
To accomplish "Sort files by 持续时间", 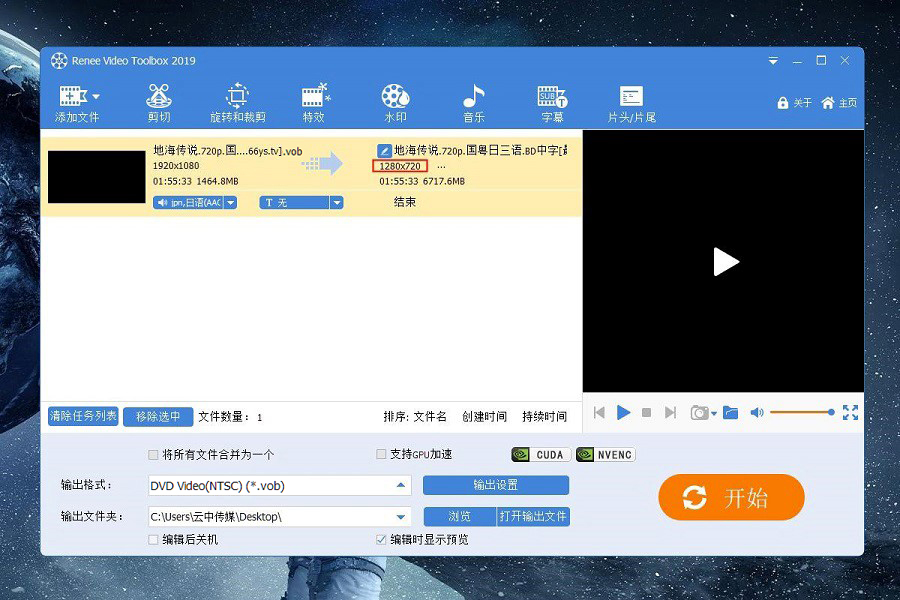I will pyautogui.click(x=545, y=417).
